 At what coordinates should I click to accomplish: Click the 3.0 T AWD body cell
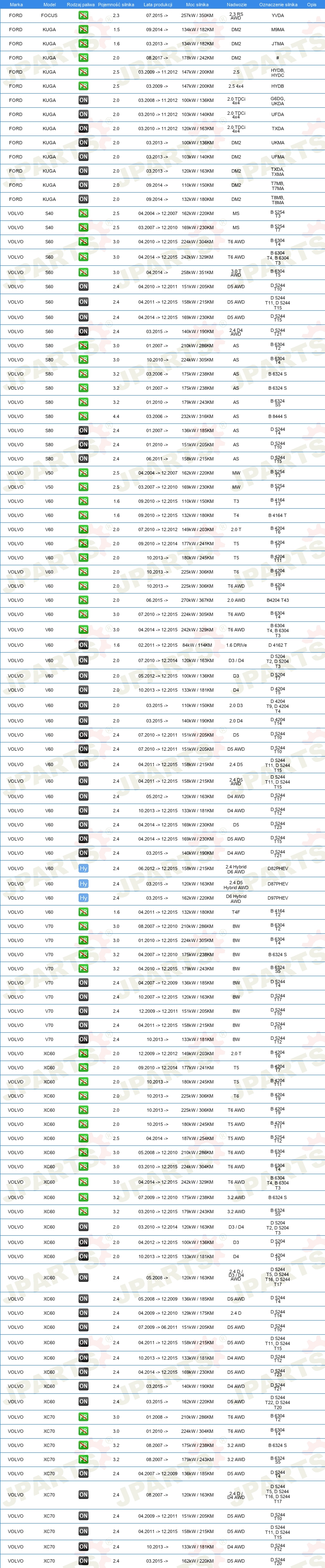[x=236, y=273]
